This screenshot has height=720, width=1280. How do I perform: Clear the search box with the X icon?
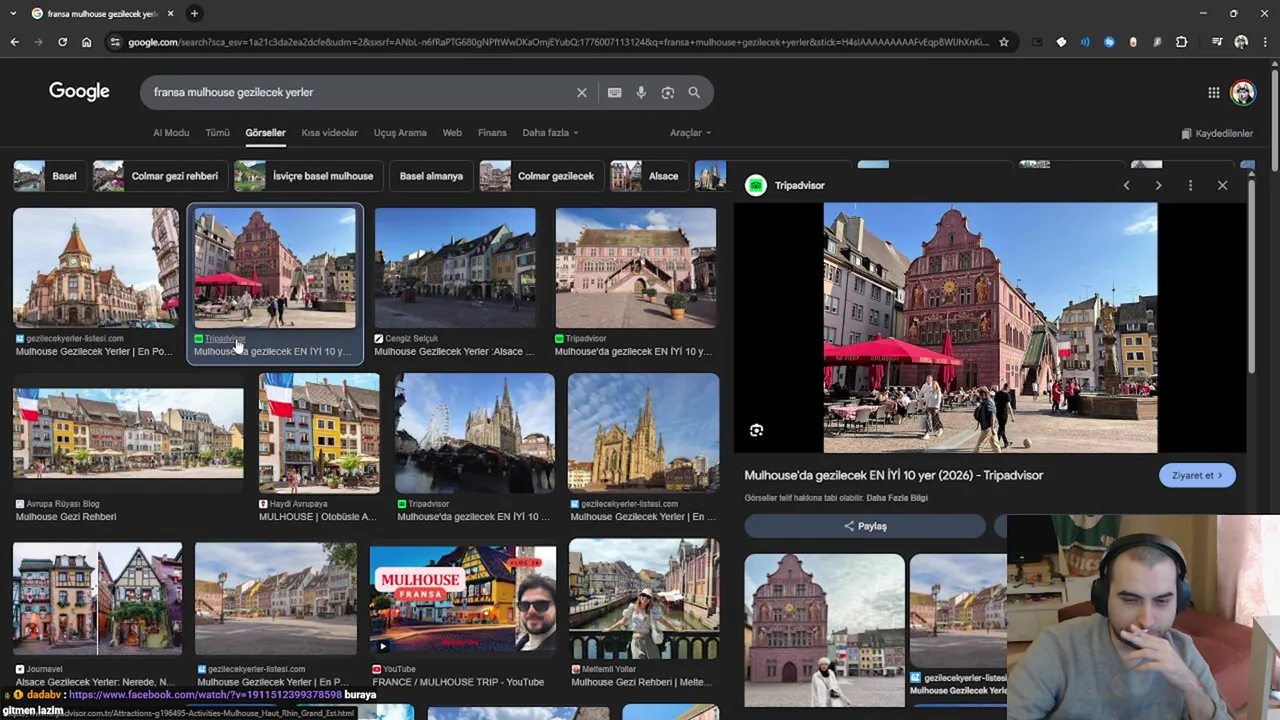(581, 92)
